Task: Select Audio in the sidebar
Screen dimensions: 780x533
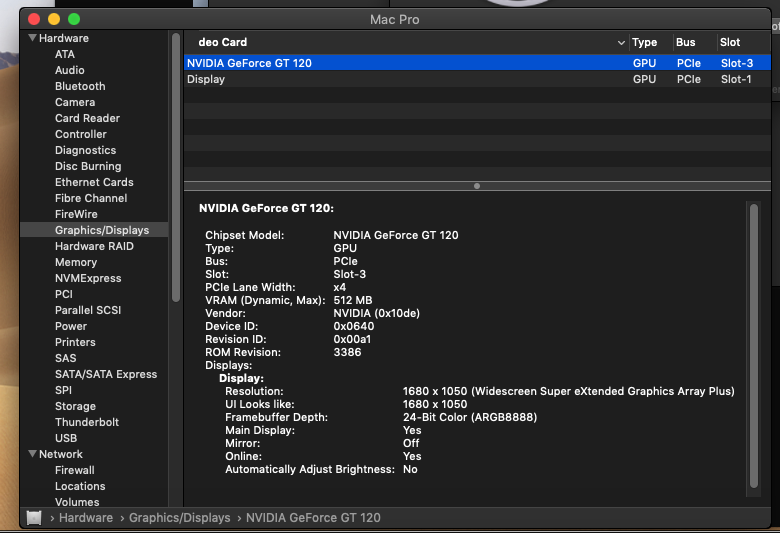Action: pos(70,70)
